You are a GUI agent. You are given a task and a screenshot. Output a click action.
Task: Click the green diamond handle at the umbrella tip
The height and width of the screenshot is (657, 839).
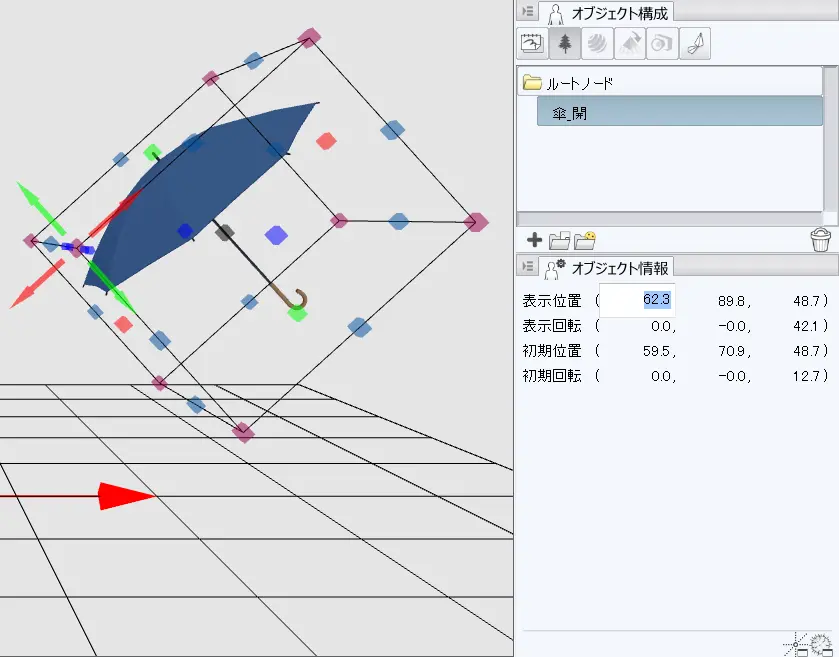click(x=152, y=152)
